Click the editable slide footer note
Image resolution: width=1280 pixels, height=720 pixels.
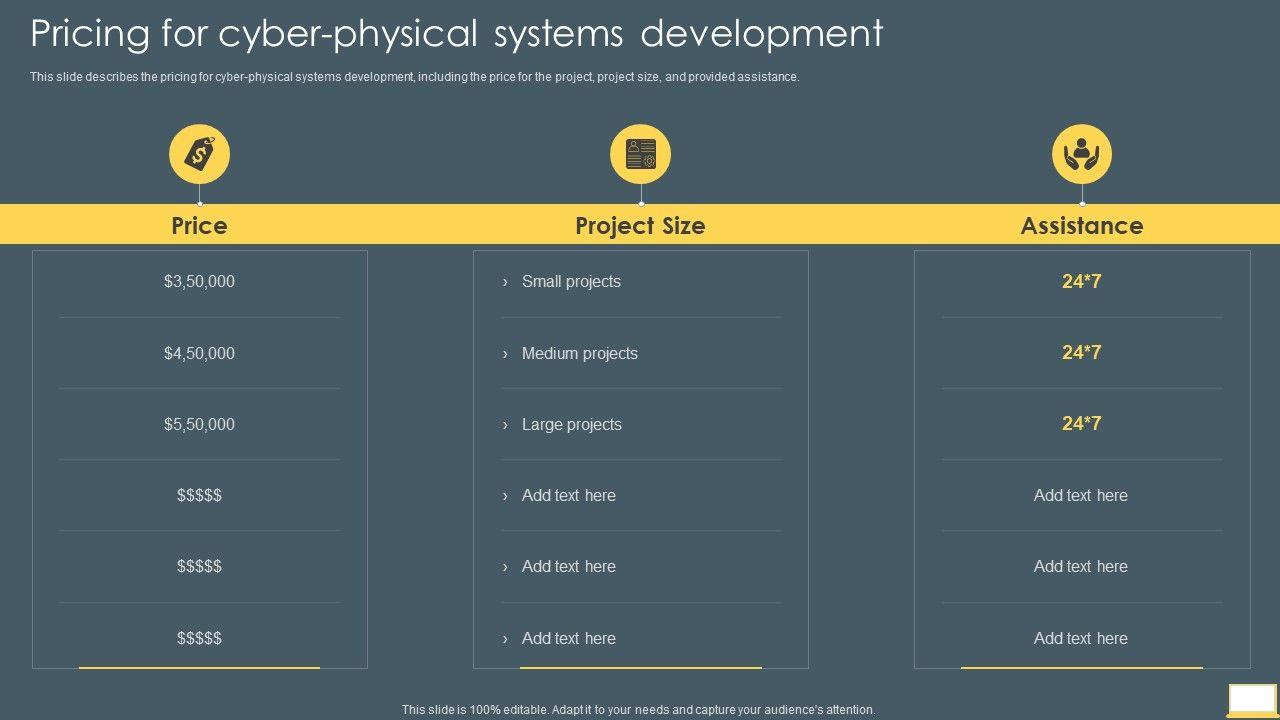point(638,709)
